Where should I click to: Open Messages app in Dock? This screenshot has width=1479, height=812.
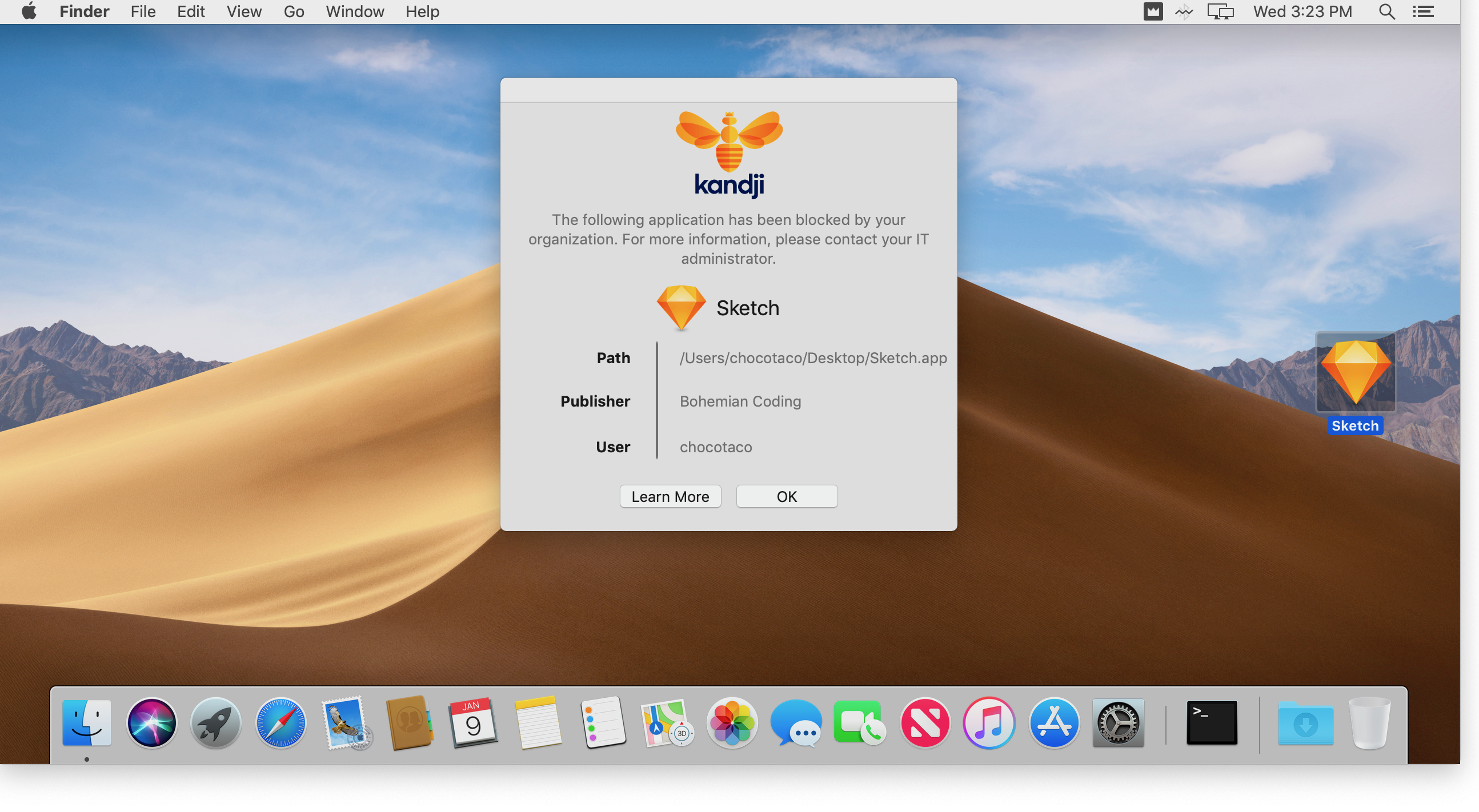click(x=796, y=722)
